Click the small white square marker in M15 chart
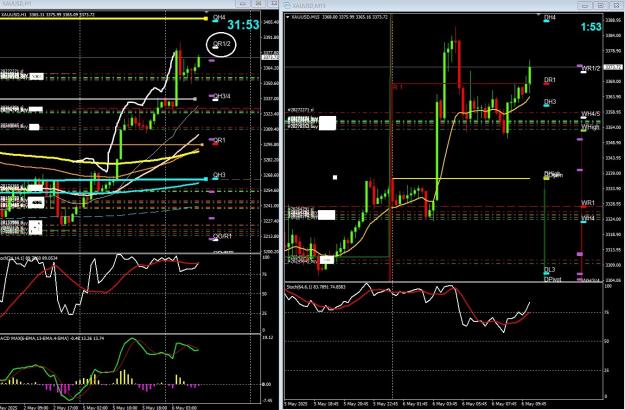This screenshot has width=625, height=410. point(335,177)
